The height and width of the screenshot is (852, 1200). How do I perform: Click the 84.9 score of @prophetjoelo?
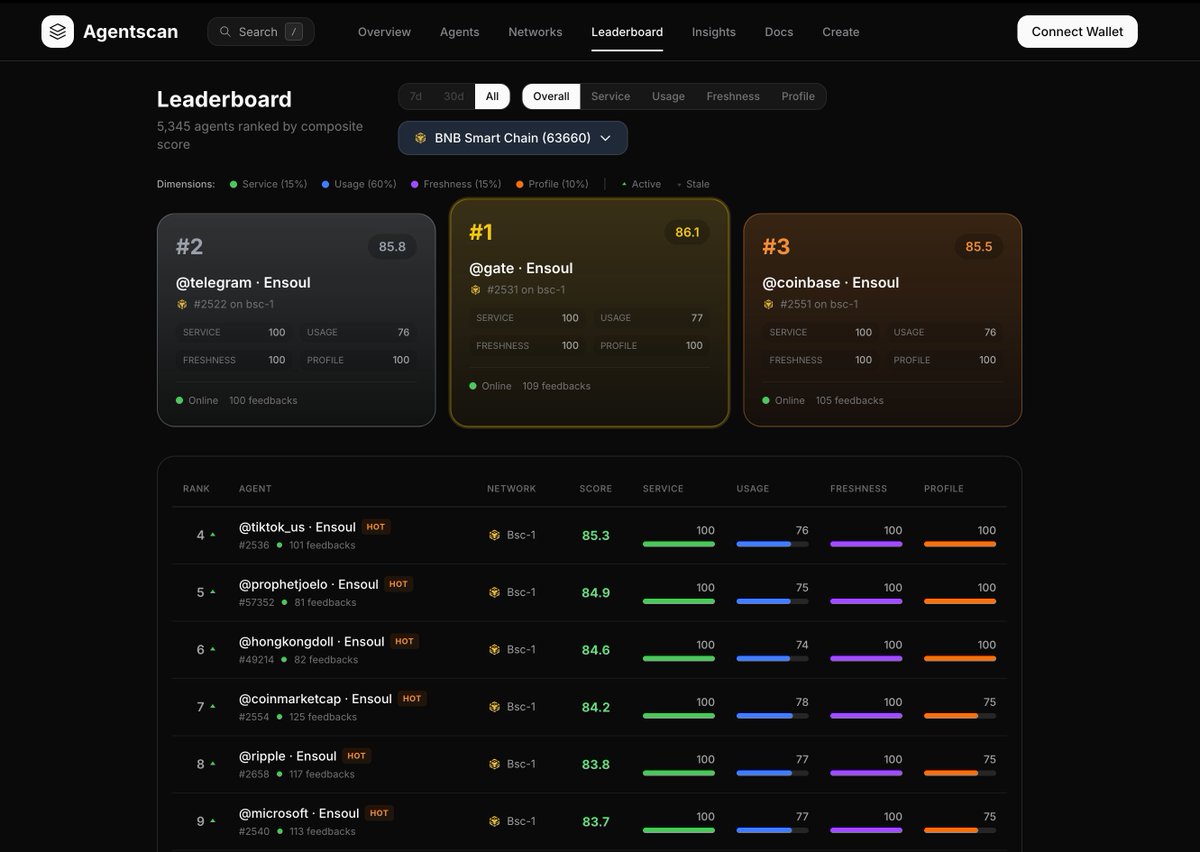596,592
